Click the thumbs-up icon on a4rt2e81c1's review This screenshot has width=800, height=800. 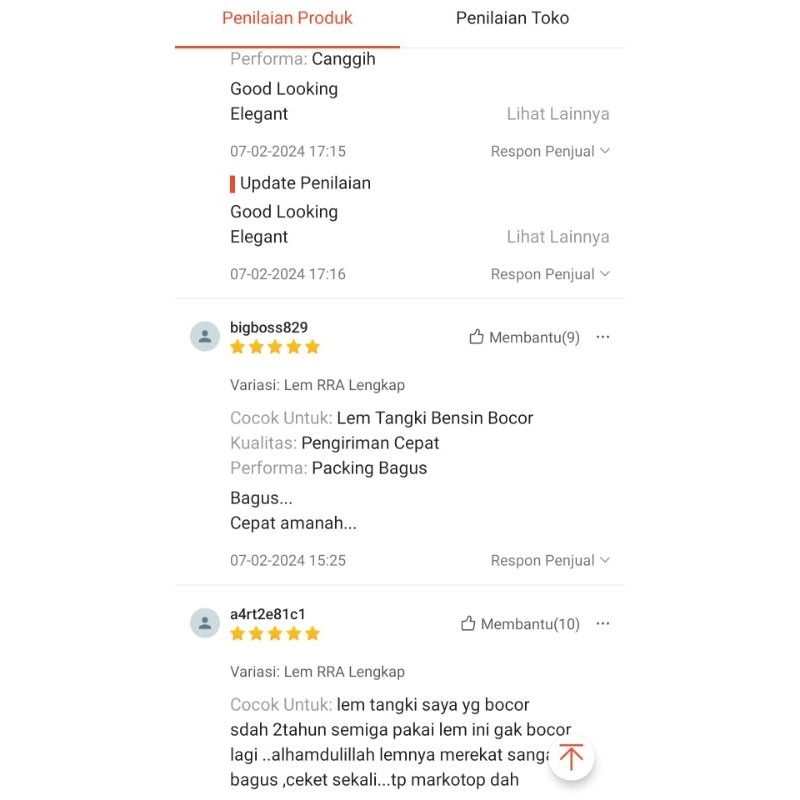[x=468, y=624]
